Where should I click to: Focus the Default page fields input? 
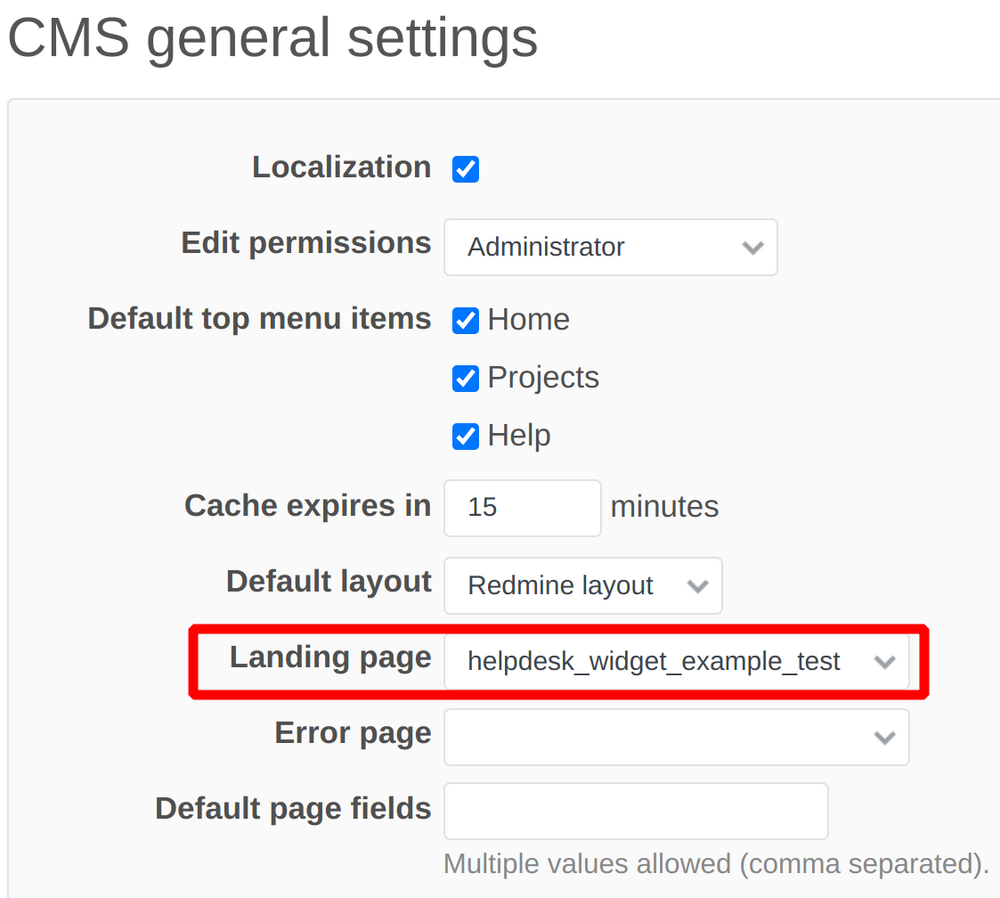point(635,810)
